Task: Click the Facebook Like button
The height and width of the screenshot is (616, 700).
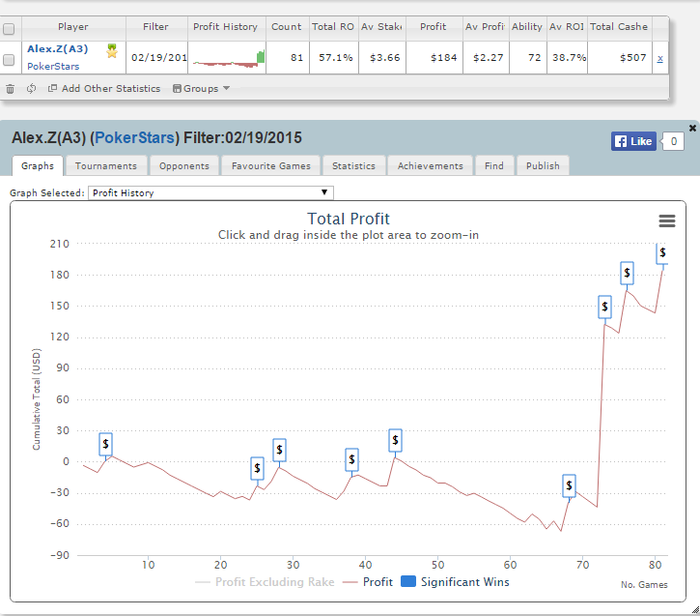Action: [x=634, y=142]
